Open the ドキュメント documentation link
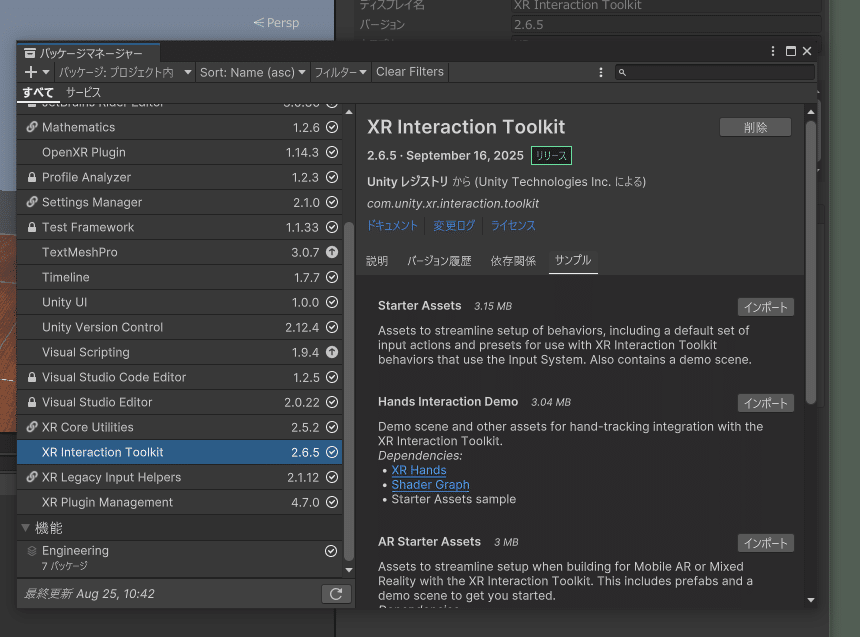 click(x=392, y=226)
